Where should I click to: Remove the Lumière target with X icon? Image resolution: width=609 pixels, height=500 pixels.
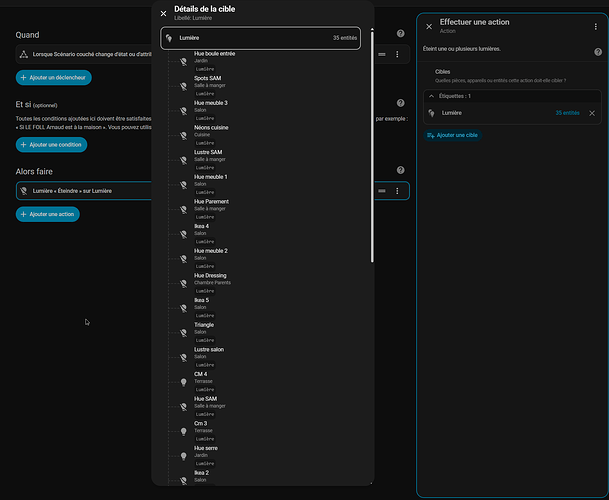(x=591, y=113)
